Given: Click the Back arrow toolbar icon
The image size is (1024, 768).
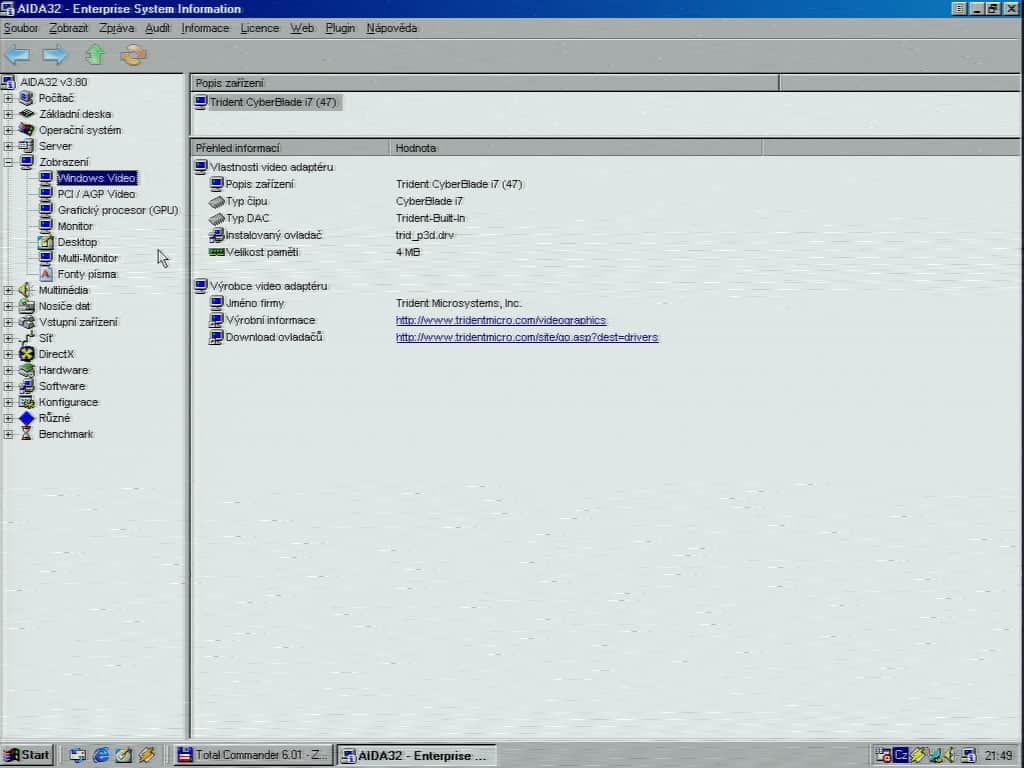Looking at the screenshot, I should pyautogui.click(x=18, y=55).
